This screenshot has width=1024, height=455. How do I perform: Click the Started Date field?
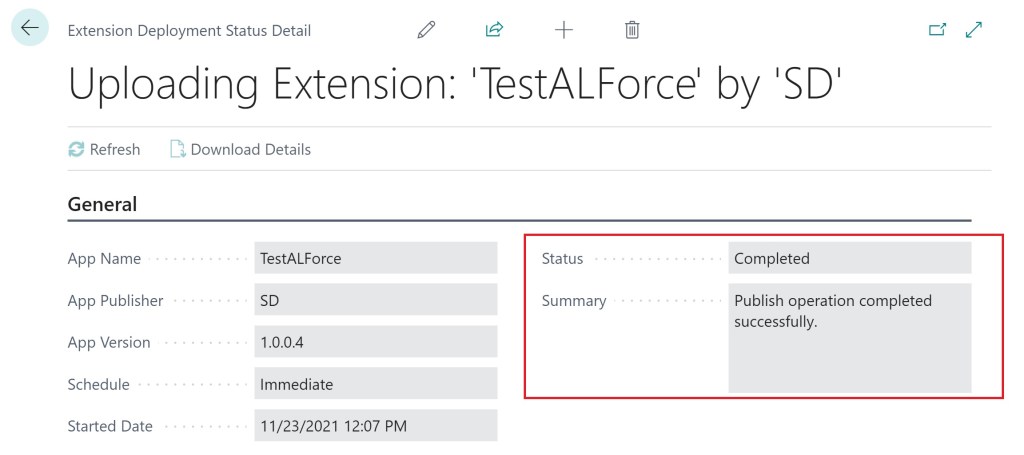[x=375, y=426]
